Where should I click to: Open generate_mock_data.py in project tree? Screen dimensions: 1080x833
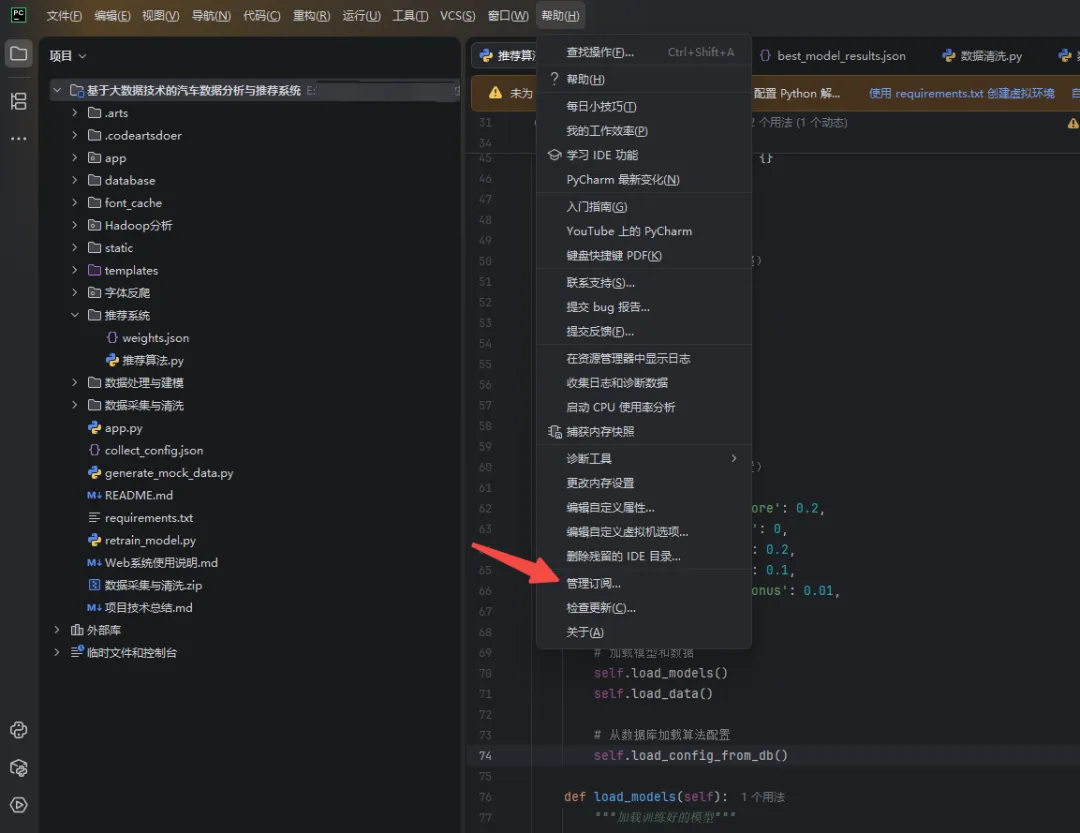(x=169, y=473)
